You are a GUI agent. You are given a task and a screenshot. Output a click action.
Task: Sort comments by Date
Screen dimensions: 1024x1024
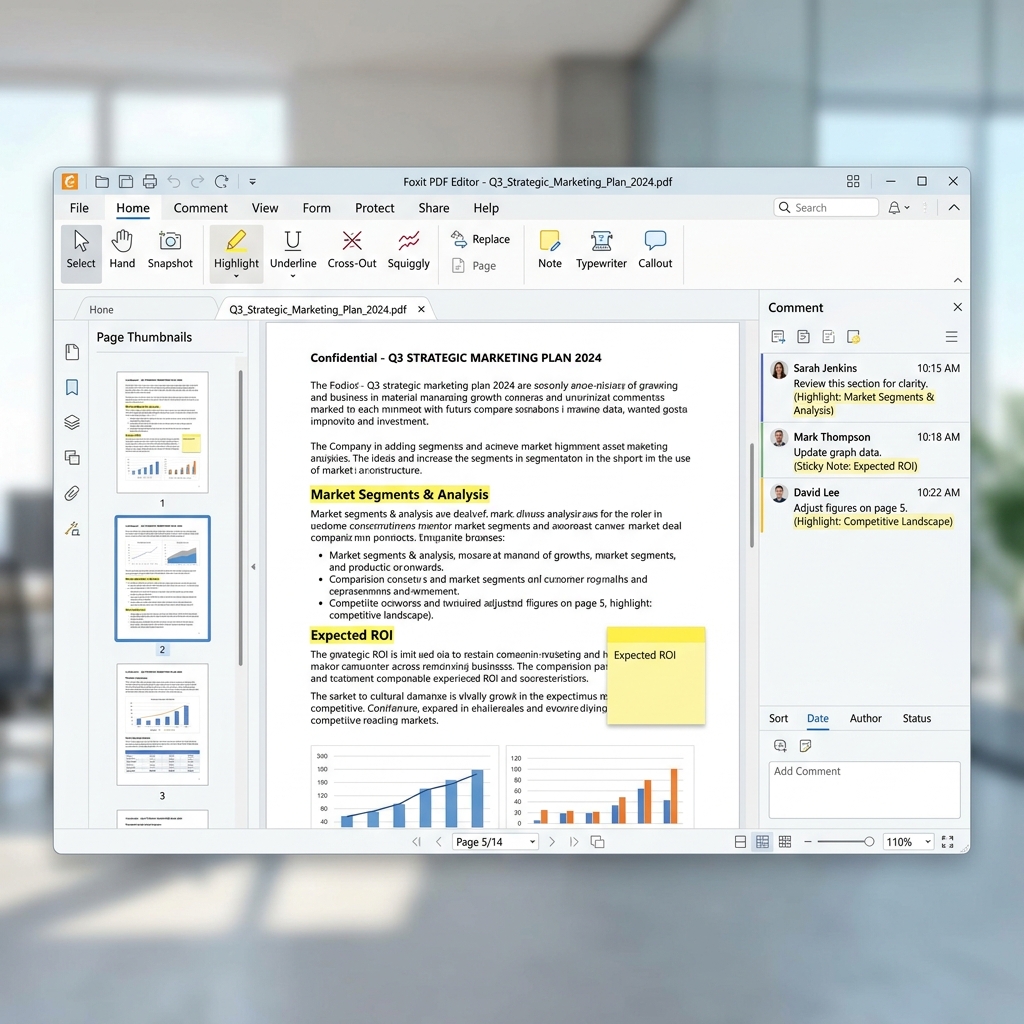click(x=818, y=718)
